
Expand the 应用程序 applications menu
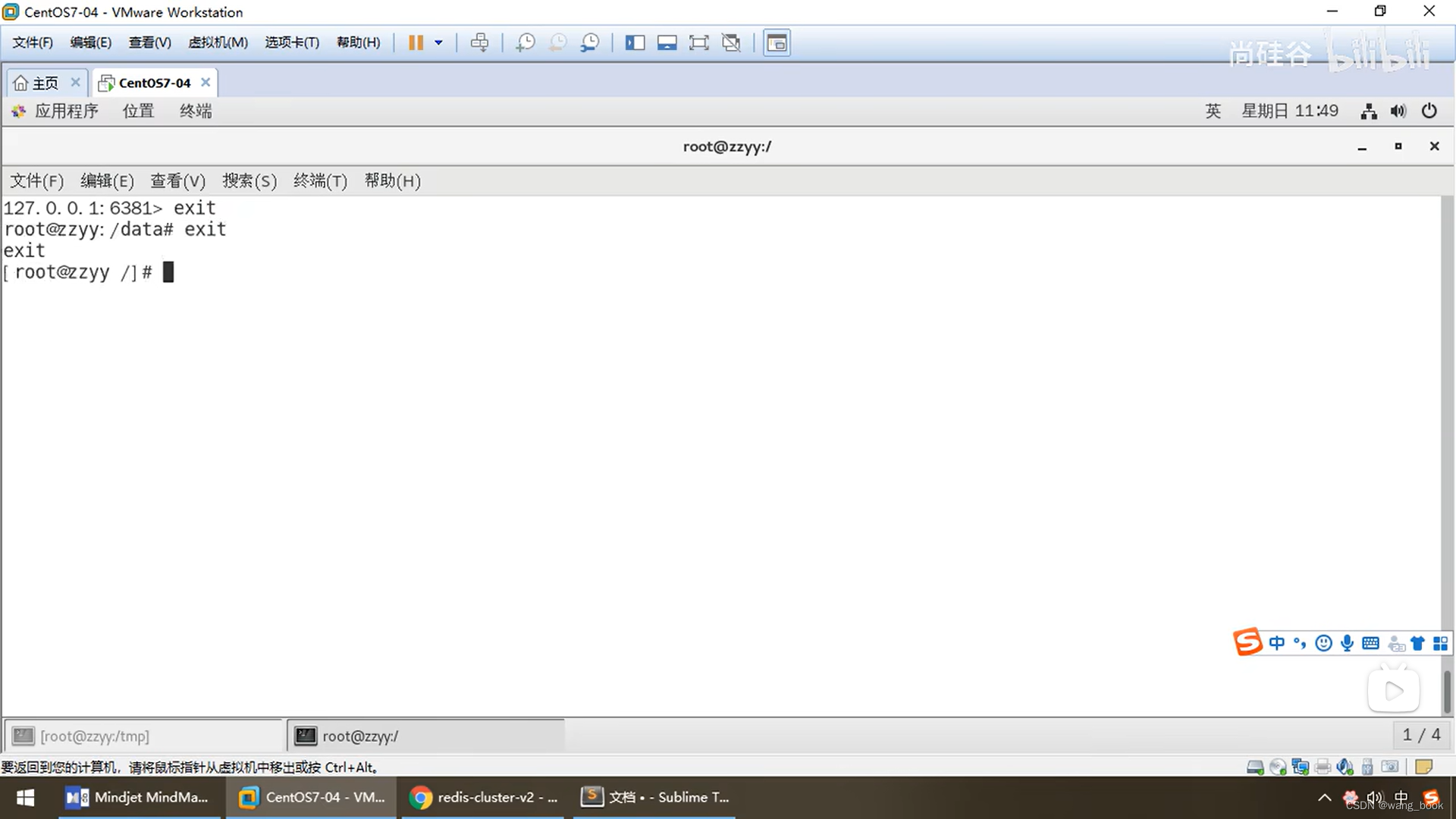click(x=66, y=111)
